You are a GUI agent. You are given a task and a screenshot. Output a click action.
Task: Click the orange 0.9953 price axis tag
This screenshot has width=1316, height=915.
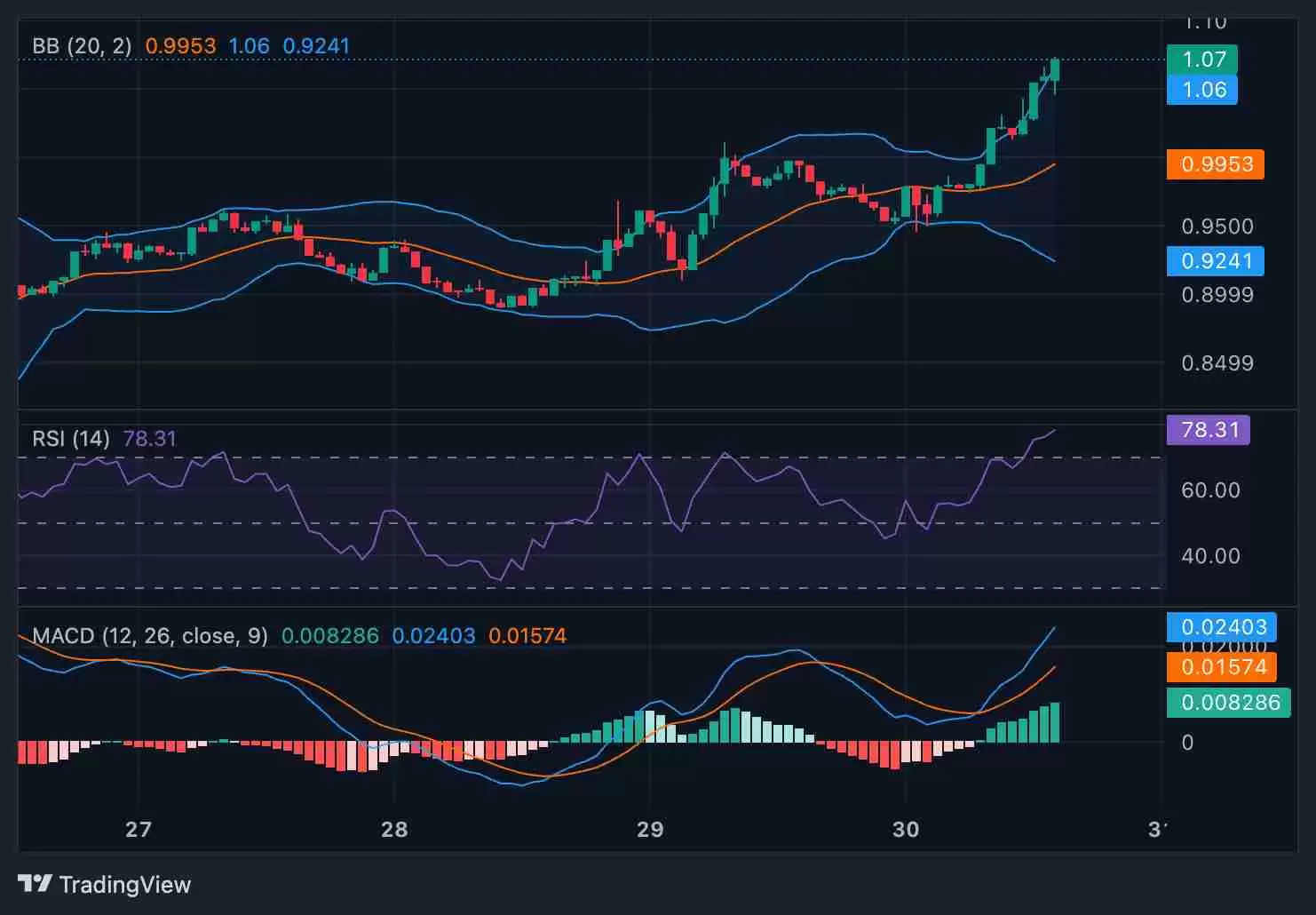click(x=1216, y=164)
